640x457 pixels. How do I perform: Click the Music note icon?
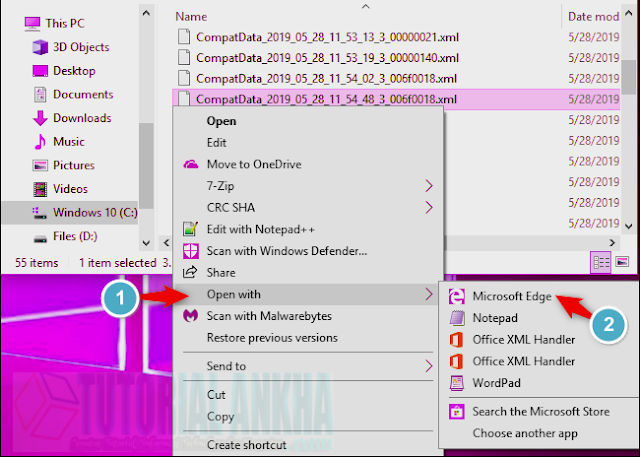point(40,142)
